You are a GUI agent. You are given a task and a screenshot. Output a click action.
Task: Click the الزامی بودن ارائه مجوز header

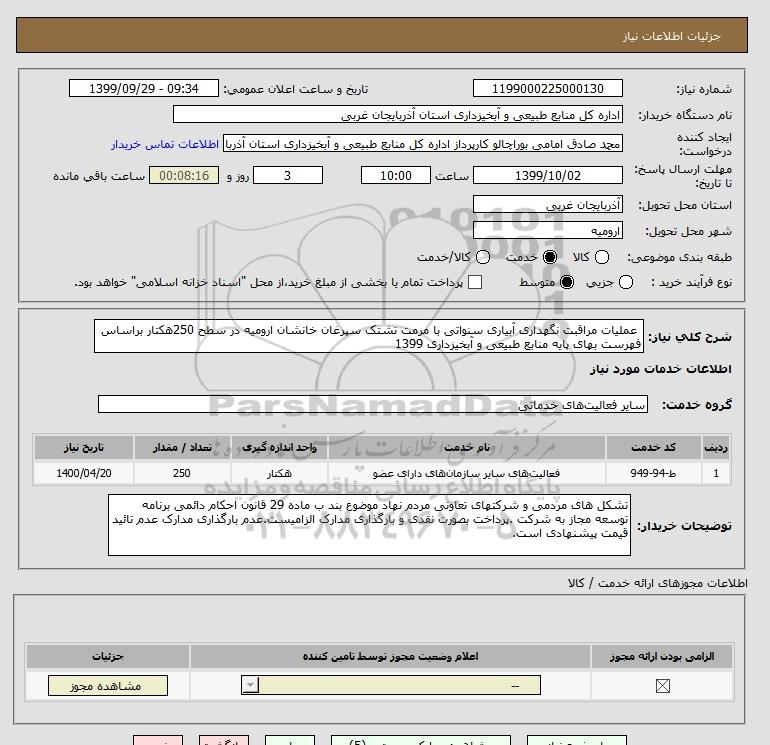pyautogui.click(x=662, y=656)
